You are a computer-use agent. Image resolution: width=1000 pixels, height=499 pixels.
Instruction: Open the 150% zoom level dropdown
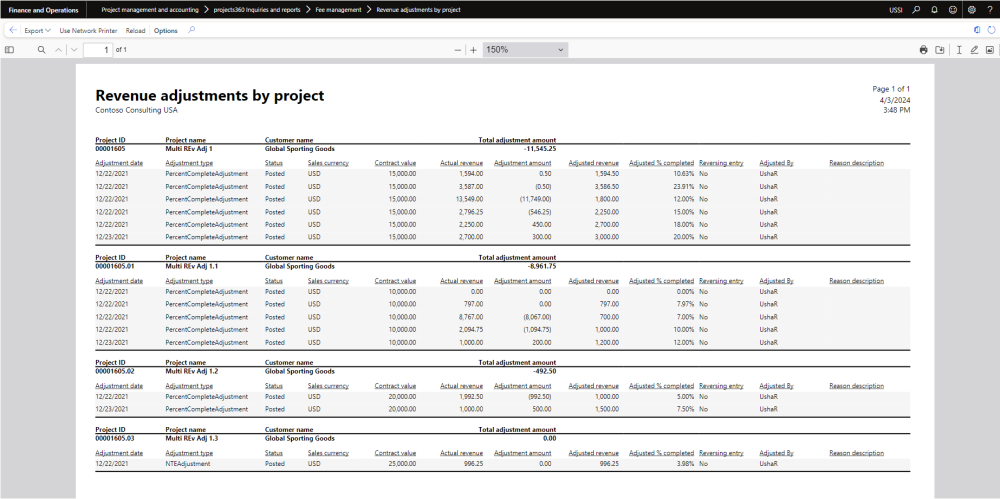[x=526, y=50]
